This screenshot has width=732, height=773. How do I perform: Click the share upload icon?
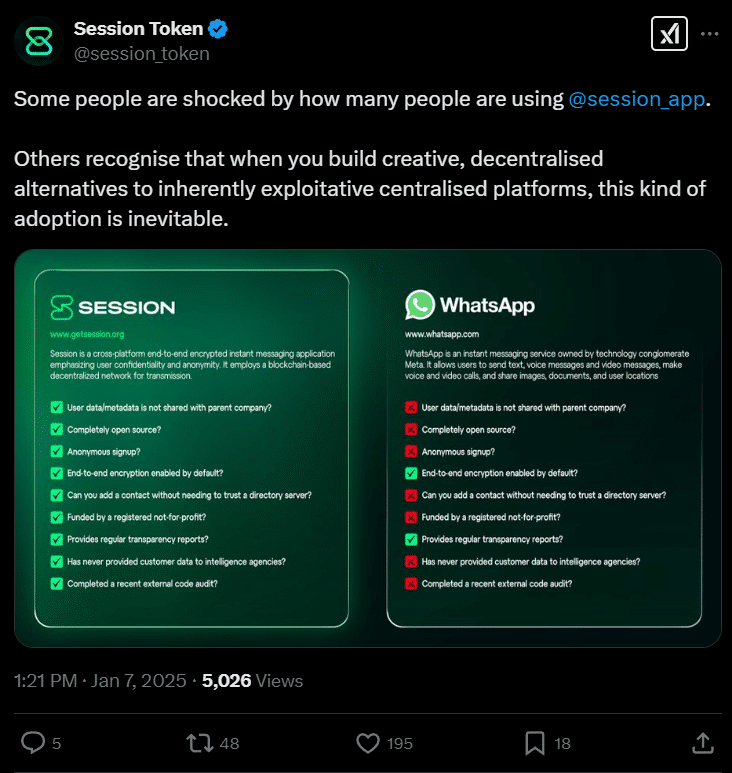pyautogui.click(x=702, y=742)
